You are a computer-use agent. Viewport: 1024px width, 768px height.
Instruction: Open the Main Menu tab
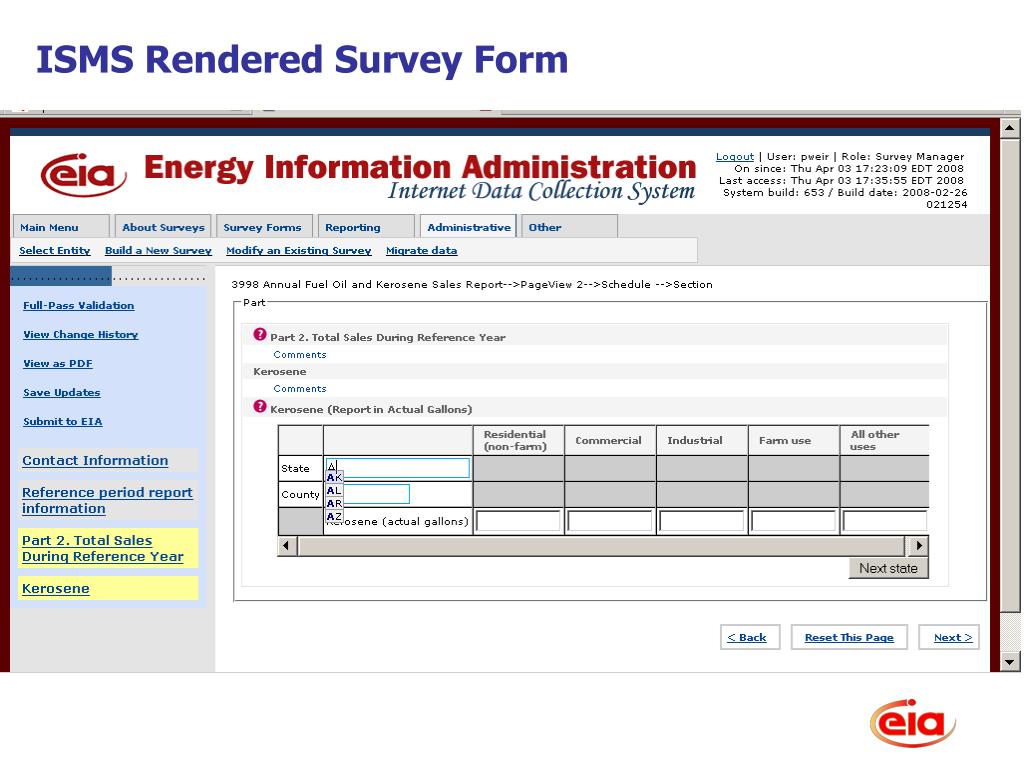pos(61,227)
